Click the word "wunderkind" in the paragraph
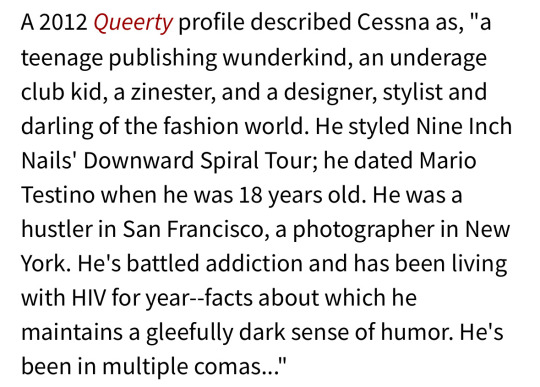The width and height of the screenshot is (540, 387). pyautogui.click(x=285, y=57)
